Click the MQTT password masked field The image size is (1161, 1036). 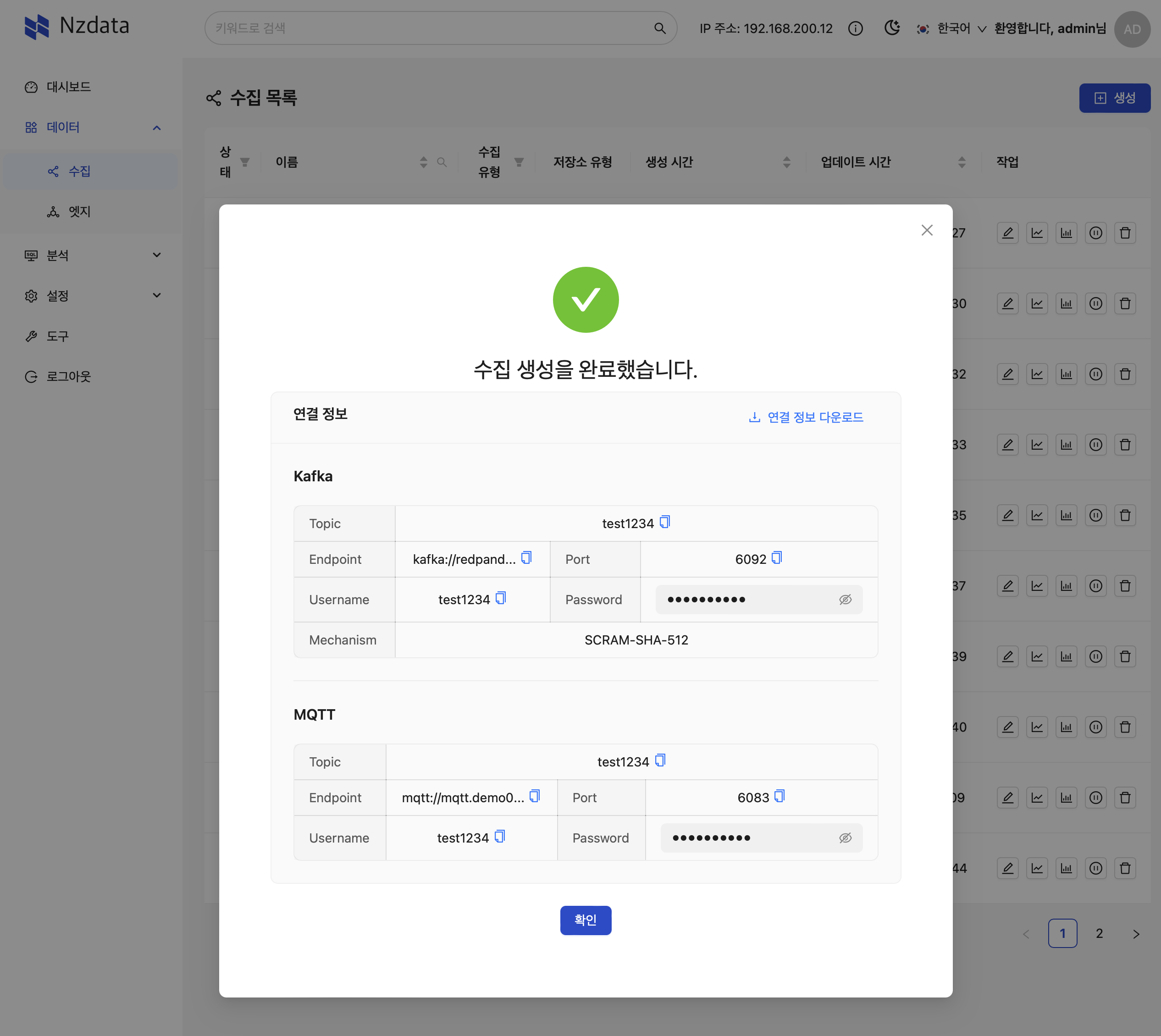coord(761,838)
